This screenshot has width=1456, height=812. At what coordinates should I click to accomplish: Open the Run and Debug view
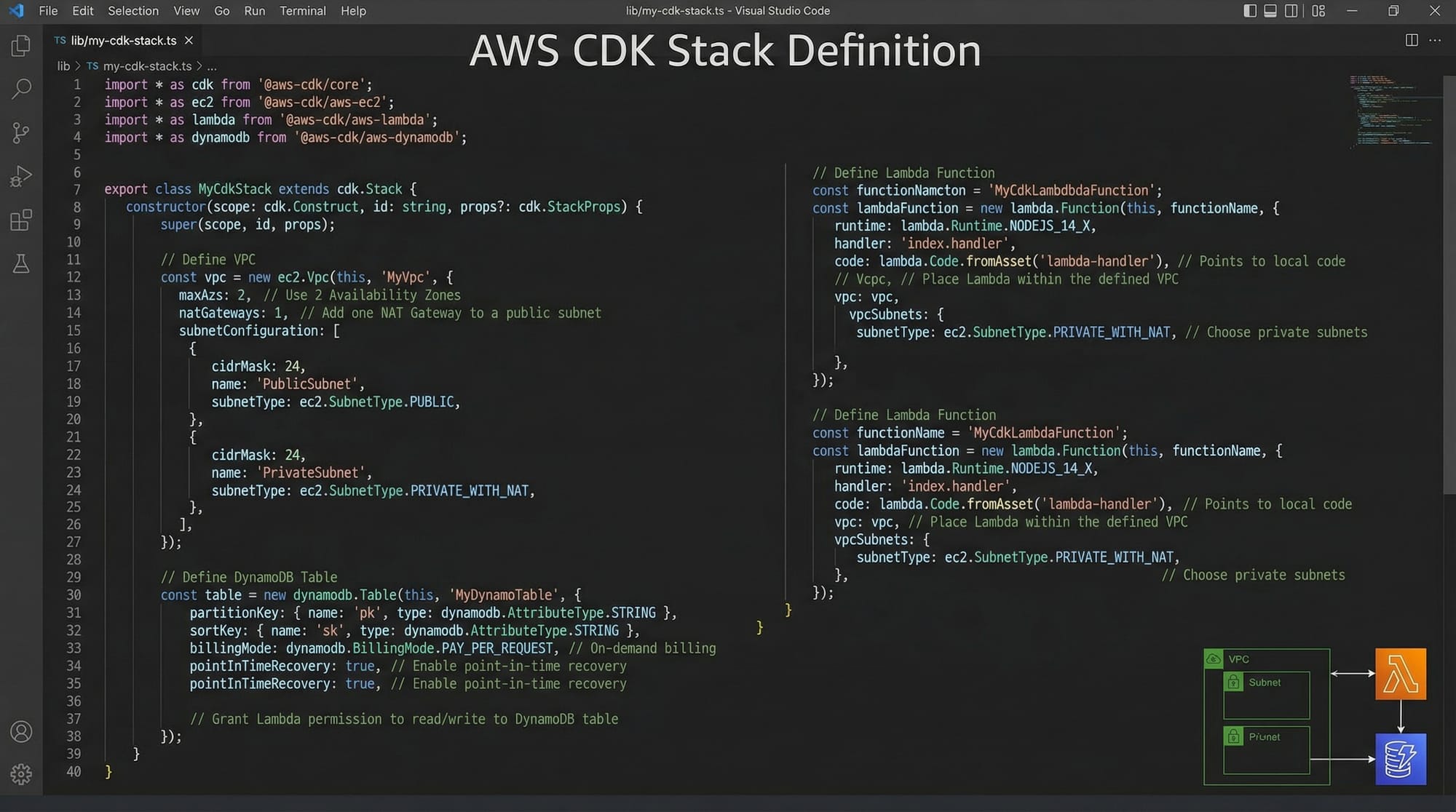(21, 175)
